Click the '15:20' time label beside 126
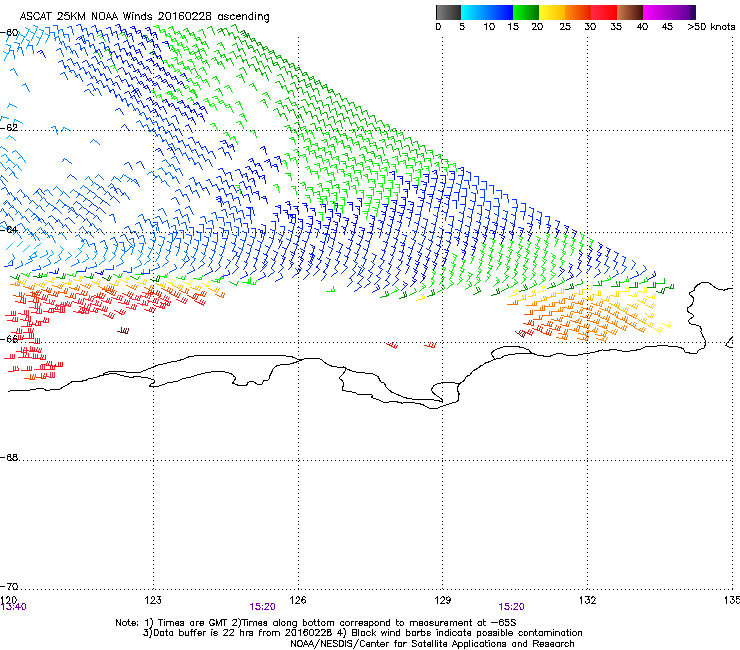The width and height of the screenshot is (740, 650). point(262,607)
